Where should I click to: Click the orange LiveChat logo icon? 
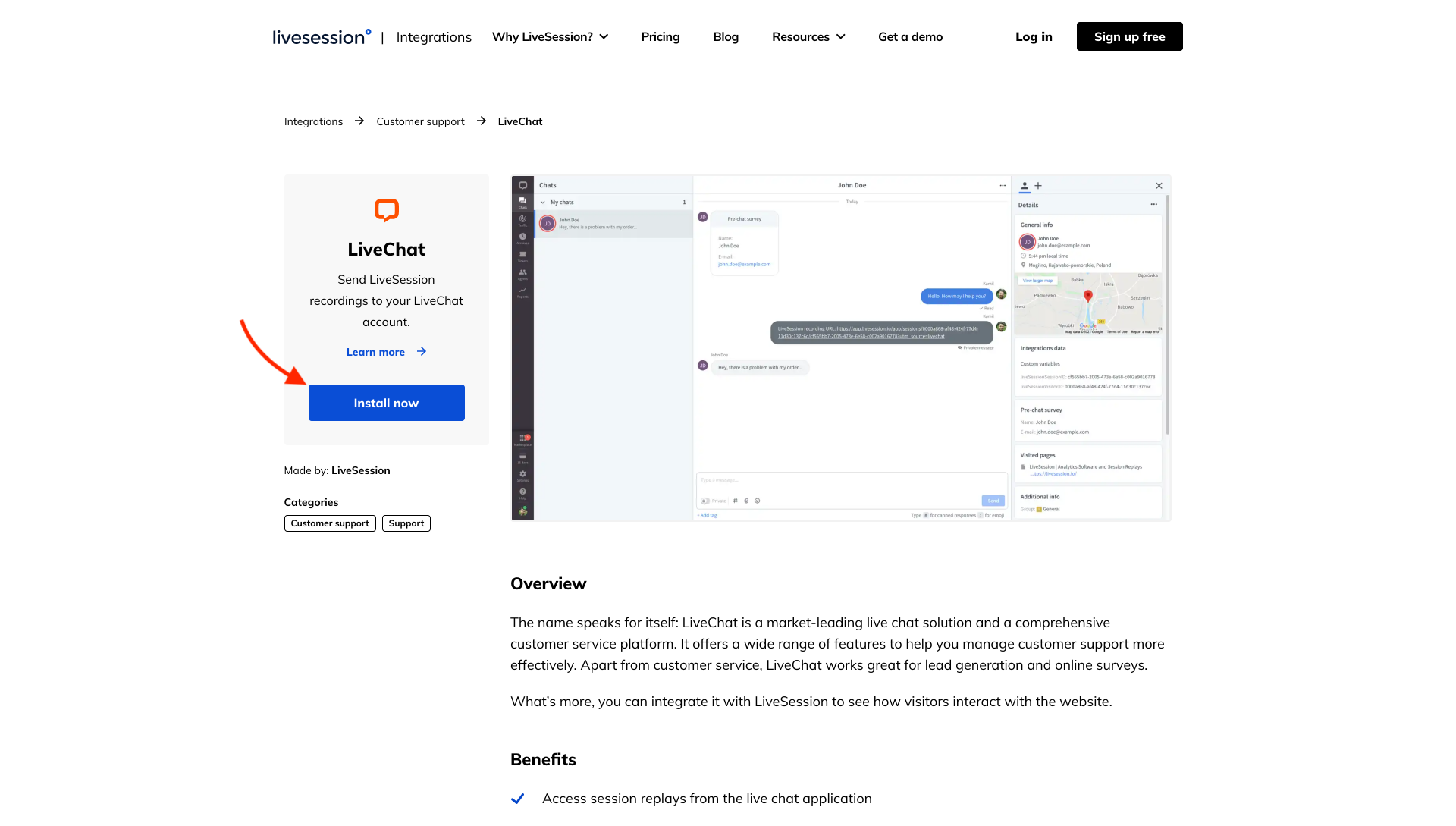click(387, 210)
